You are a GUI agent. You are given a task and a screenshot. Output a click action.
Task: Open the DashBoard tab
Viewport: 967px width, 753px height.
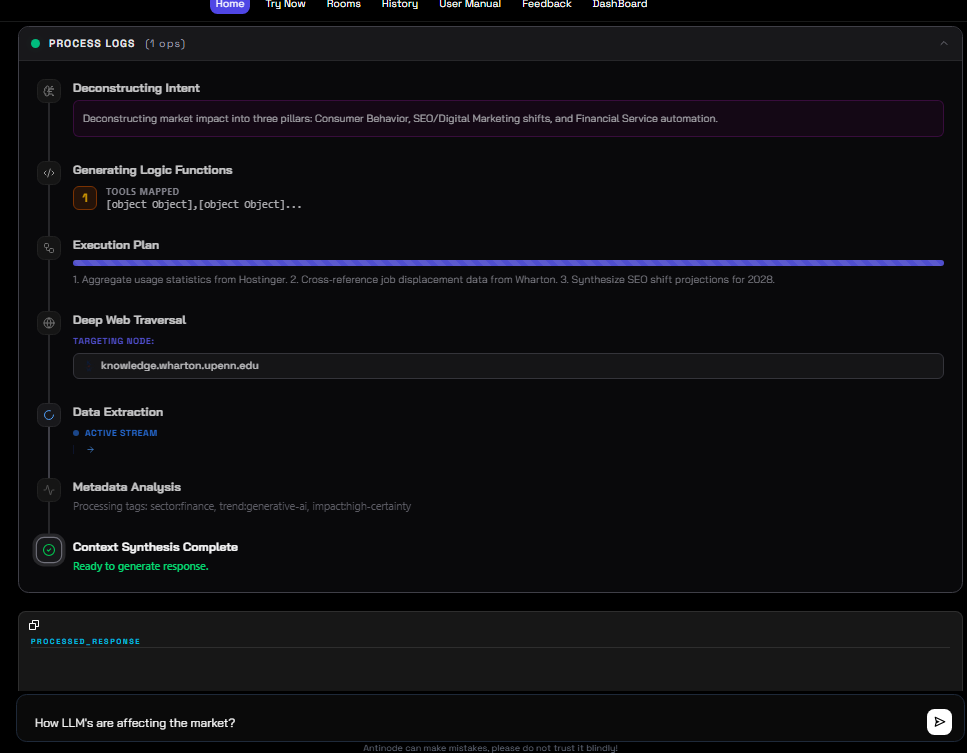[x=619, y=5]
